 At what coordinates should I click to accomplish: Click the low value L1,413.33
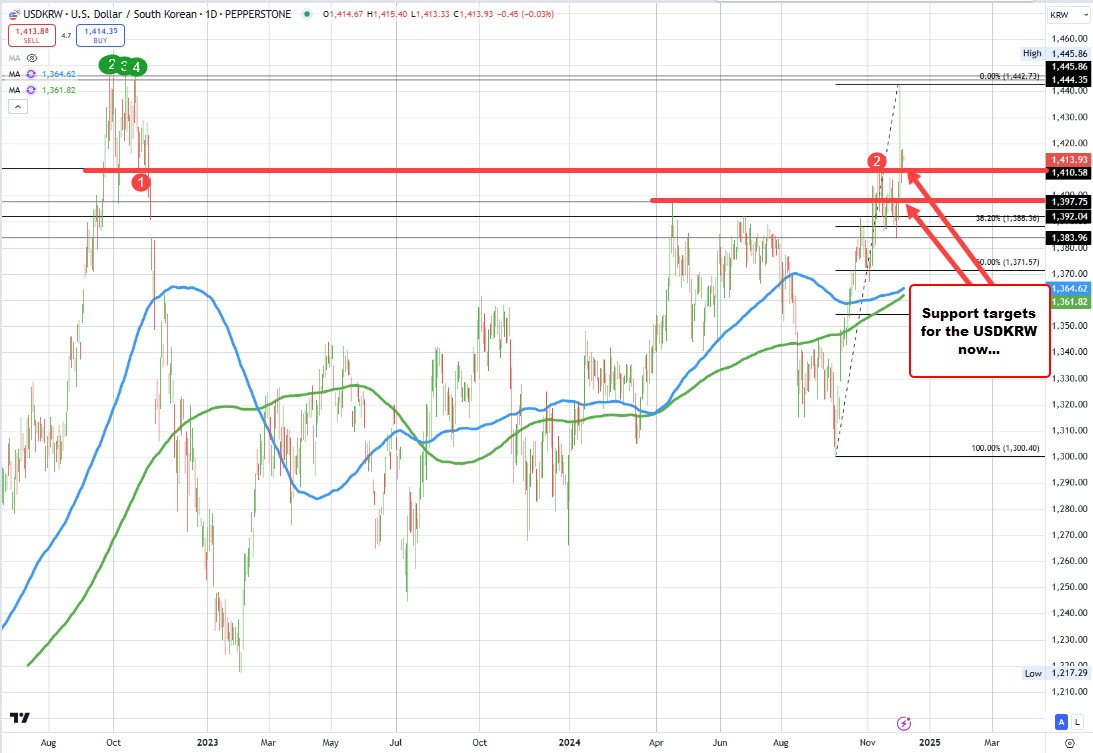[x=430, y=14]
